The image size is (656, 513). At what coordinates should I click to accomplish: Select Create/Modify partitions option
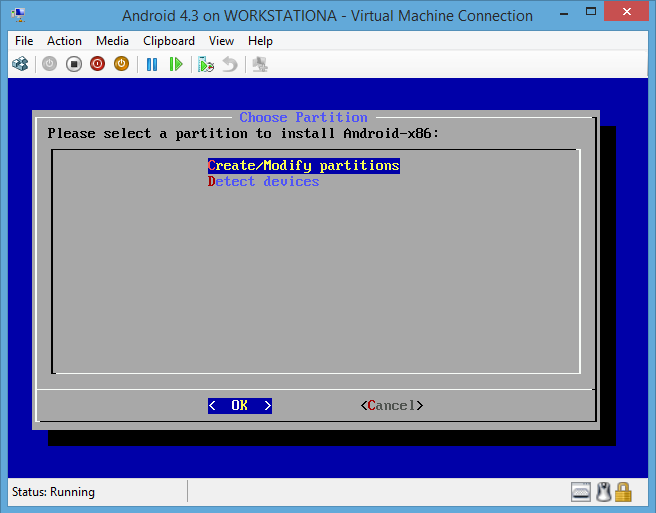click(304, 166)
